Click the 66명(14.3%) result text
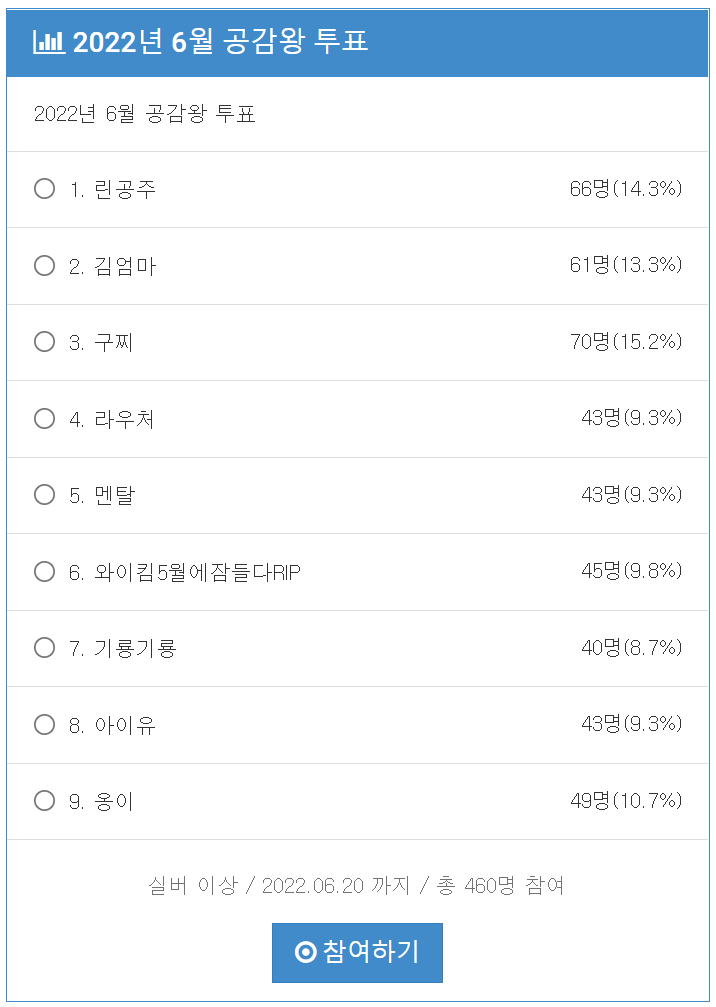The height and width of the screenshot is (1007, 716). (x=626, y=188)
